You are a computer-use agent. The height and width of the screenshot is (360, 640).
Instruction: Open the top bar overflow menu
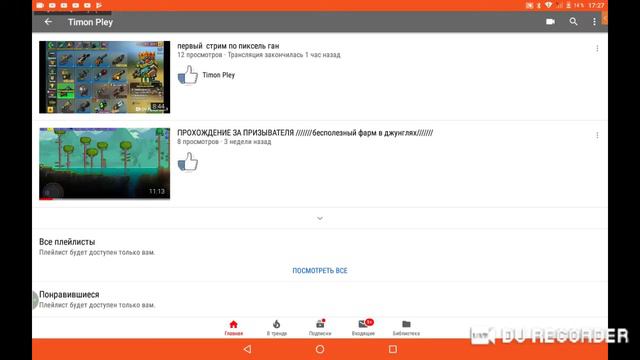pos(594,22)
